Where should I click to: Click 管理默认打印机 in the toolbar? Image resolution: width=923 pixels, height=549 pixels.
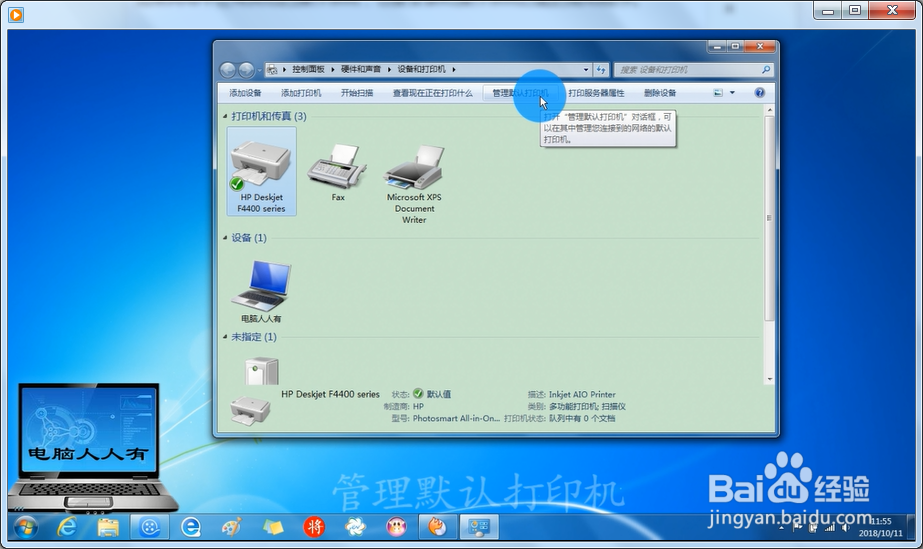[520, 93]
